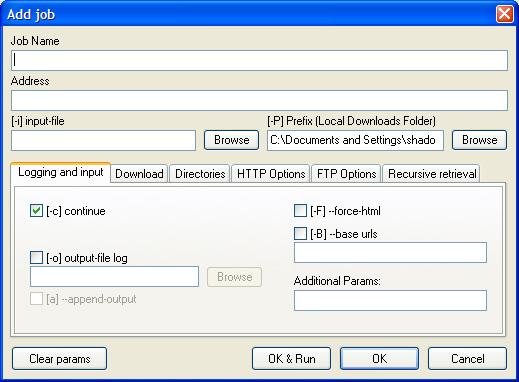519x382 pixels.
Task: Uncheck the [-c] continue checkbox
Action: click(x=36, y=211)
